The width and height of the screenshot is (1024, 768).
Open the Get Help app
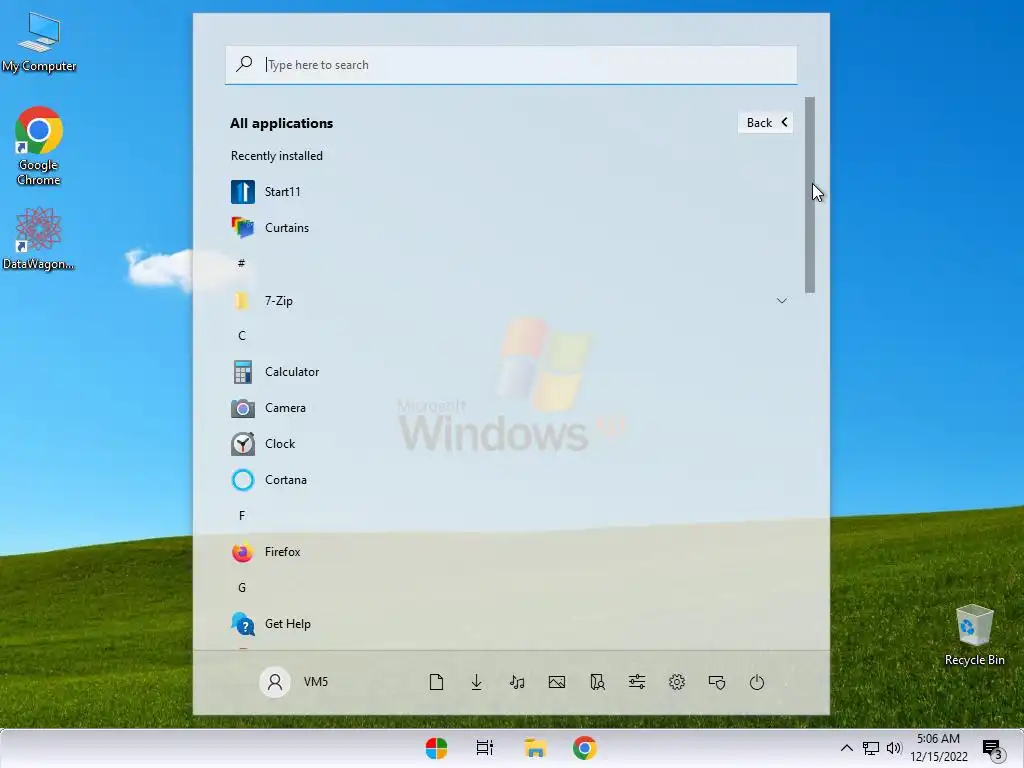[509, 624]
